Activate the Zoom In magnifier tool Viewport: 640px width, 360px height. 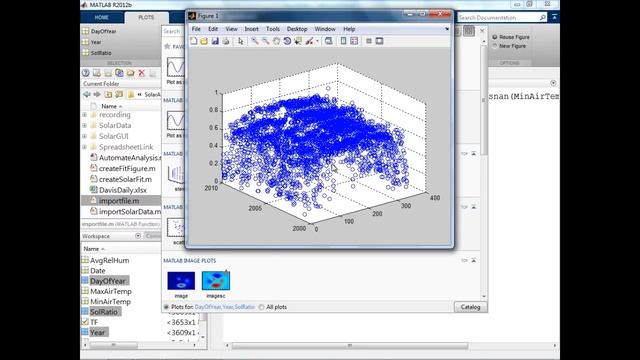(x=255, y=41)
